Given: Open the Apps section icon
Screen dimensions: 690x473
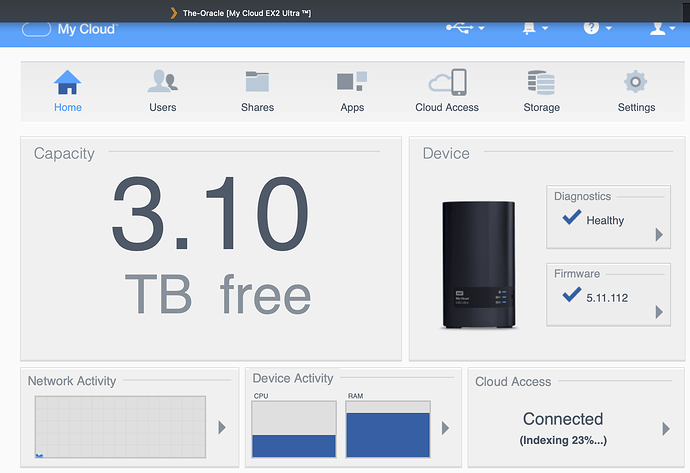Looking at the screenshot, I should pos(352,81).
